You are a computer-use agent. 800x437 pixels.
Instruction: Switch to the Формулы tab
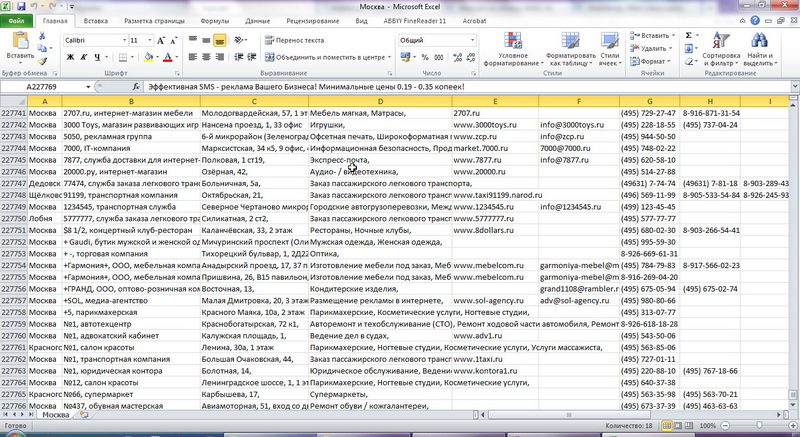[x=214, y=21]
